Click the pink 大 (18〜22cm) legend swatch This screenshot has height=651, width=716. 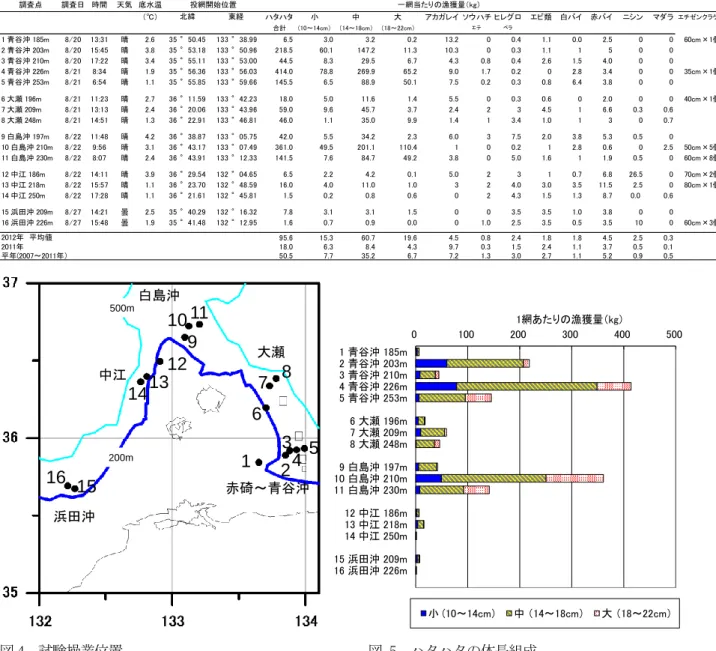tap(596, 613)
